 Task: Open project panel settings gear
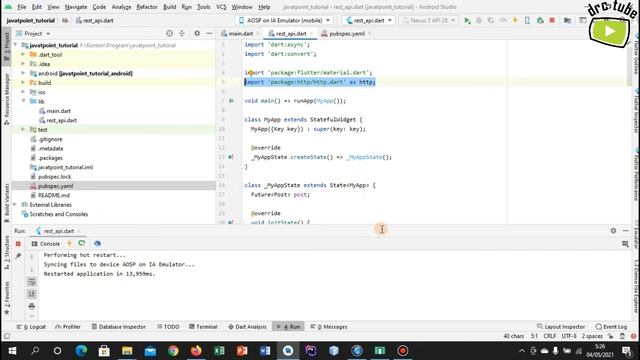coord(197,33)
